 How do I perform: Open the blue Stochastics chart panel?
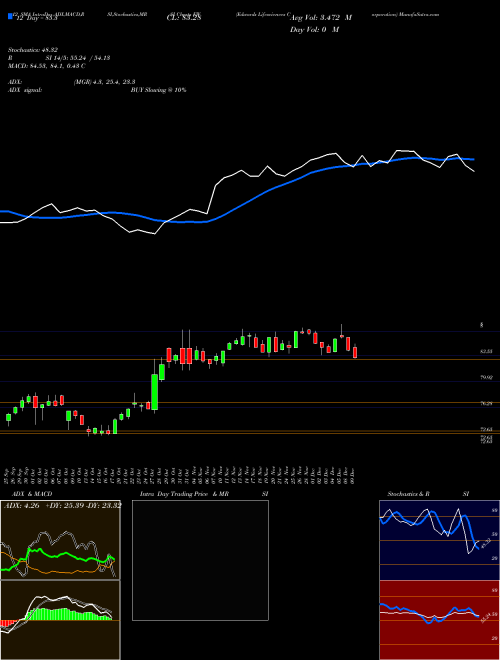click(439, 540)
